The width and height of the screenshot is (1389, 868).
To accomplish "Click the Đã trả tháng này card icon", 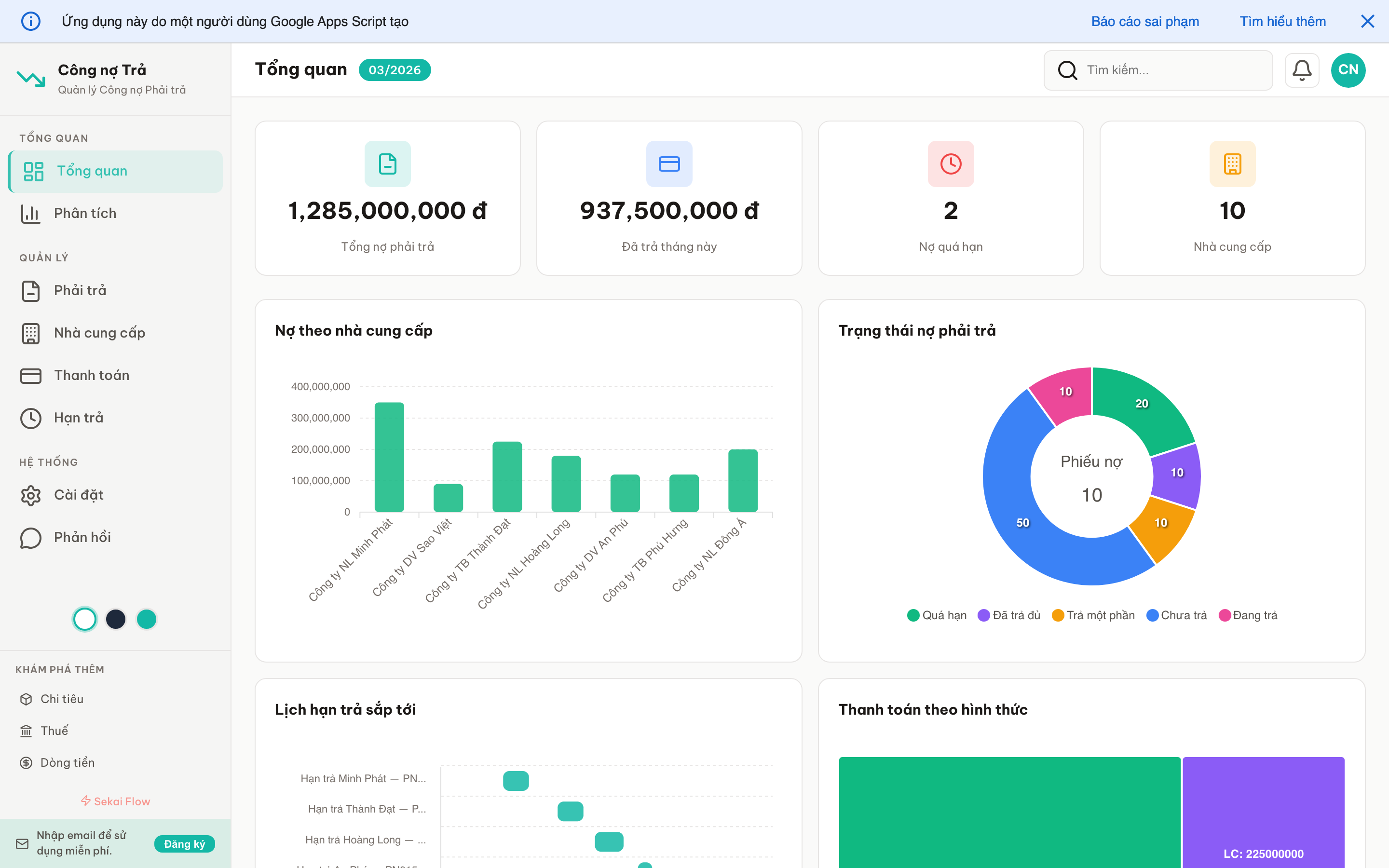I will click(x=668, y=163).
